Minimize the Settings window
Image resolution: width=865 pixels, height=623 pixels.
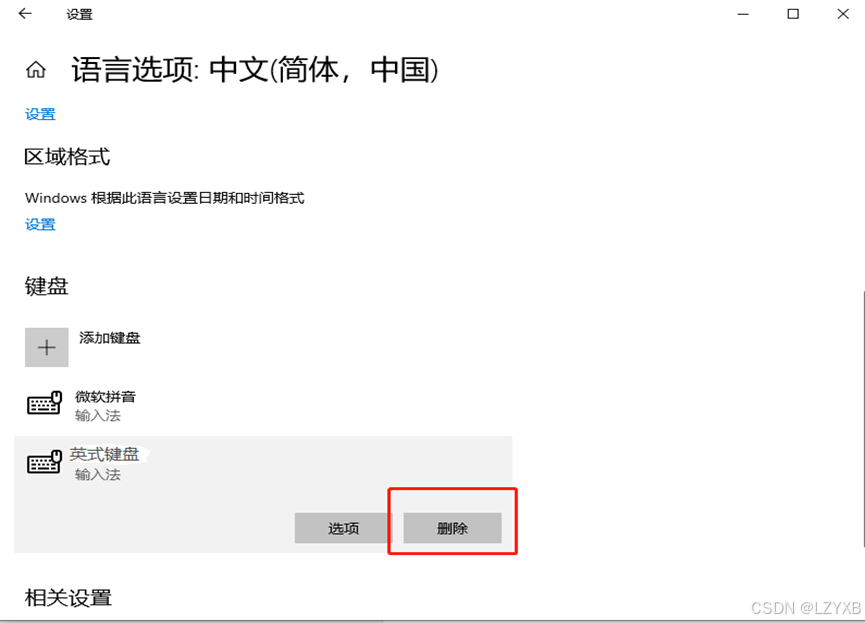pyautogui.click(x=743, y=14)
